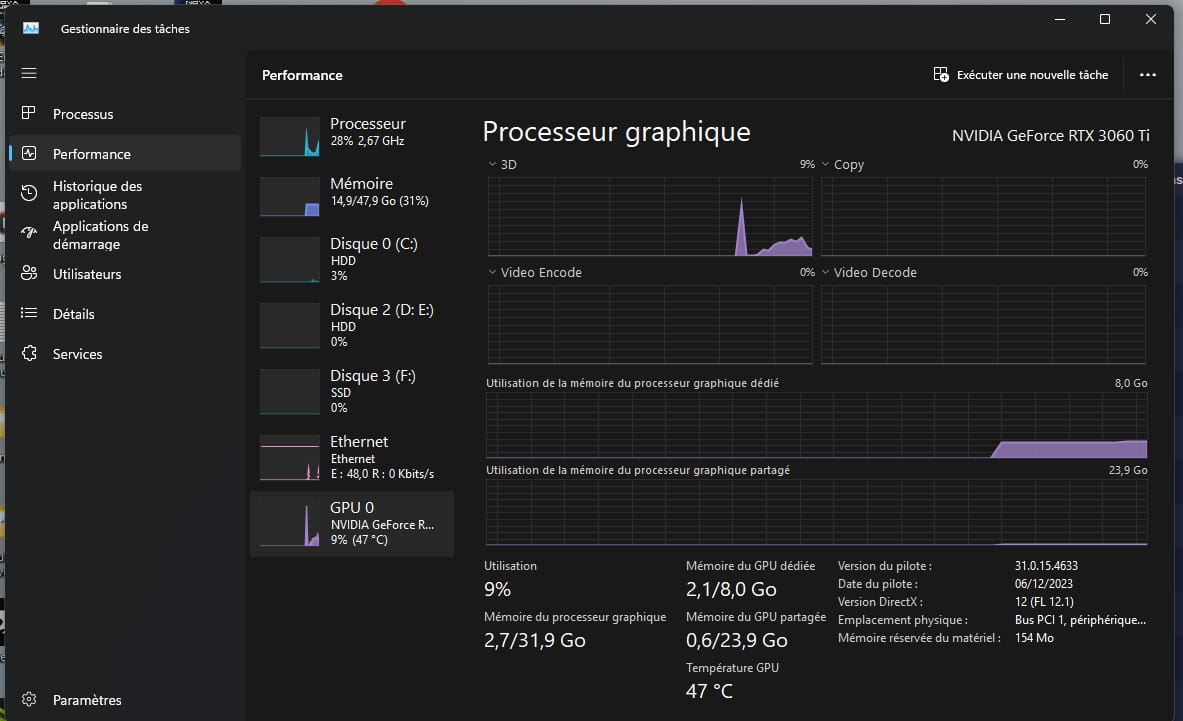The height and width of the screenshot is (721, 1183).
Task: Click the Détails list icon
Action: (29, 313)
